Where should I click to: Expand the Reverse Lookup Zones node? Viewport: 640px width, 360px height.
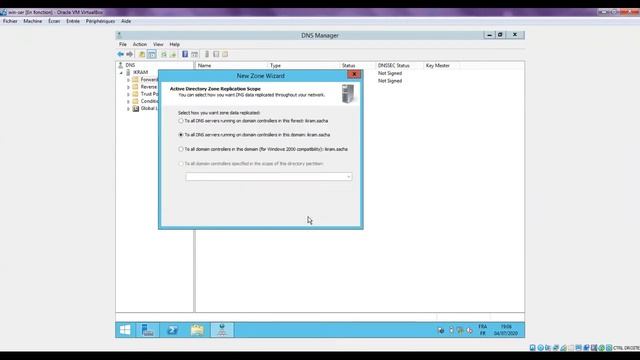[x=128, y=87]
